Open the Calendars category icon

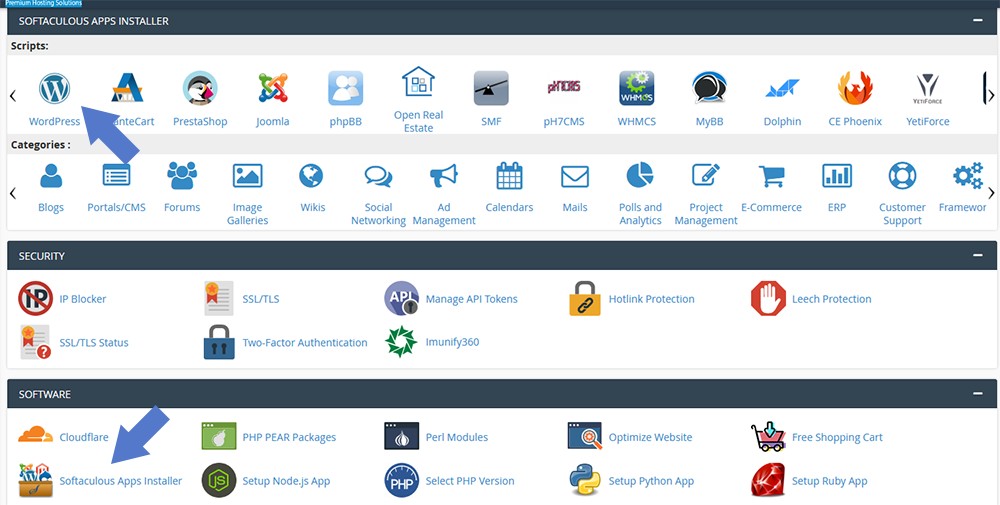(510, 175)
